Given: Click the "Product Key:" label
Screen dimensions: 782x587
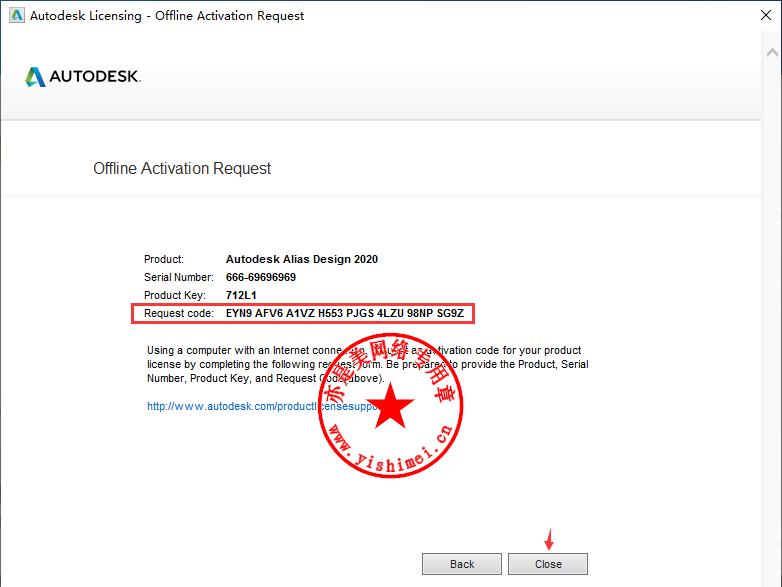Looking at the screenshot, I should click(175, 295).
